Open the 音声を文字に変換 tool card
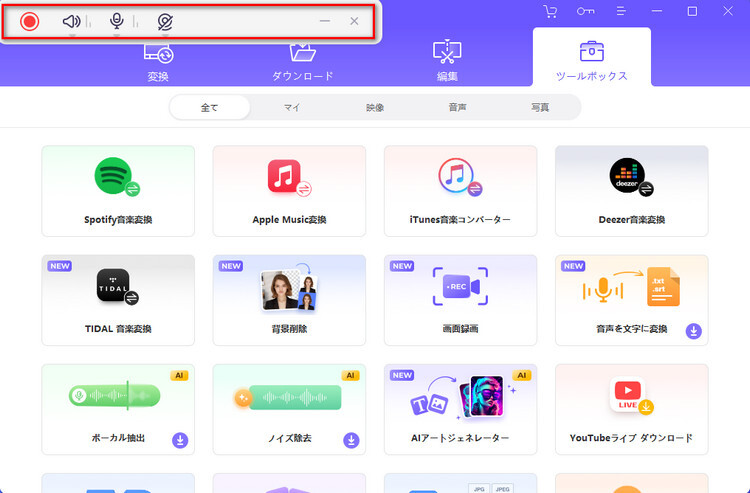 632,300
